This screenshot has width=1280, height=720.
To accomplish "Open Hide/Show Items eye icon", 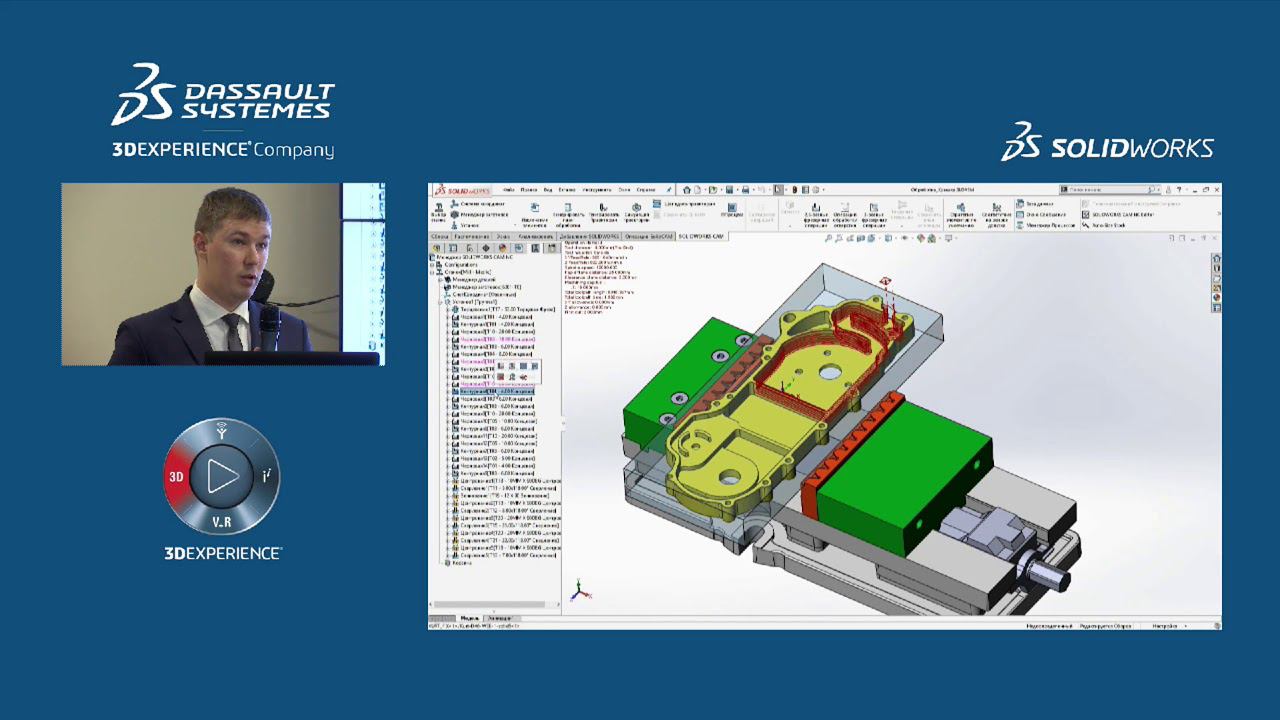I will click(905, 238).
